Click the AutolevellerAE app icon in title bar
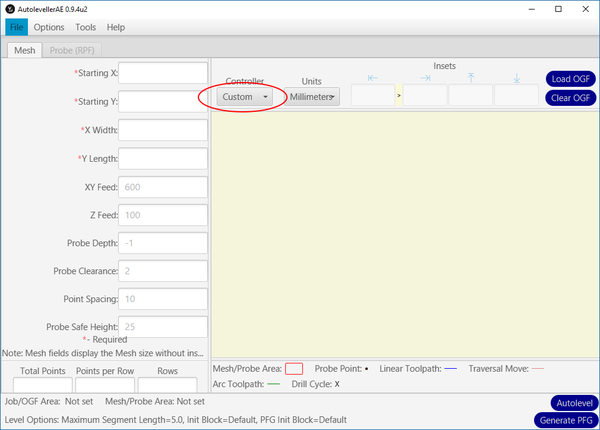 9,8
